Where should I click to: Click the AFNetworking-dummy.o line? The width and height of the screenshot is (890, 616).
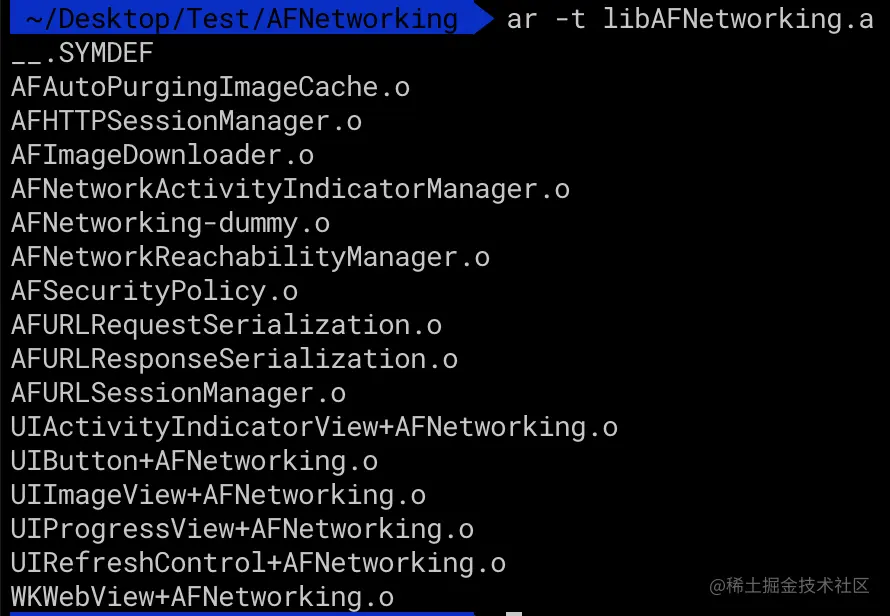(170, 223)
